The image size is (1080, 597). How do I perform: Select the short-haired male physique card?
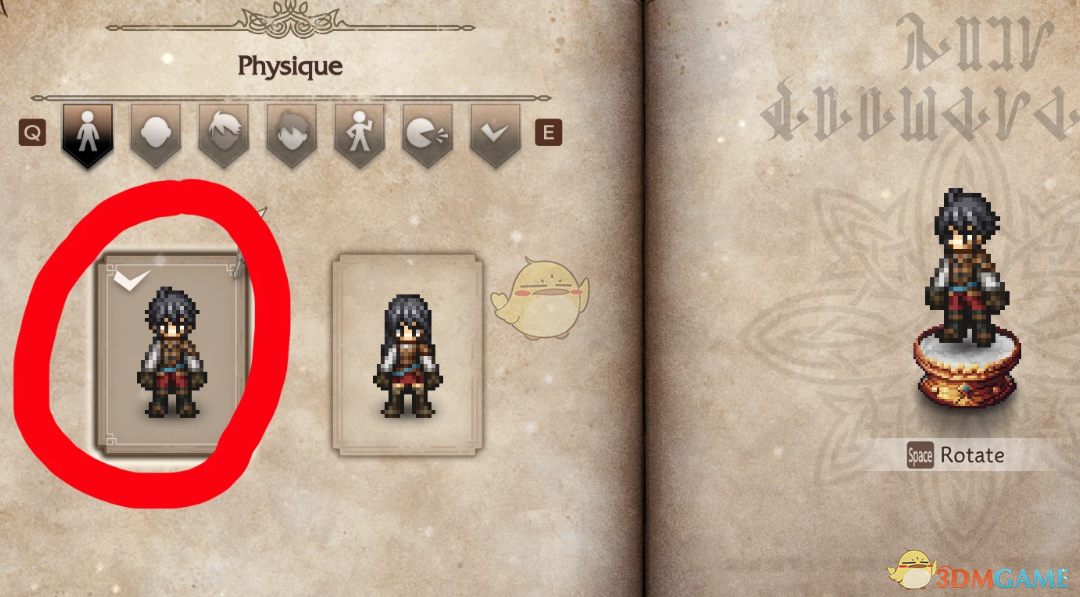(170, 354)
